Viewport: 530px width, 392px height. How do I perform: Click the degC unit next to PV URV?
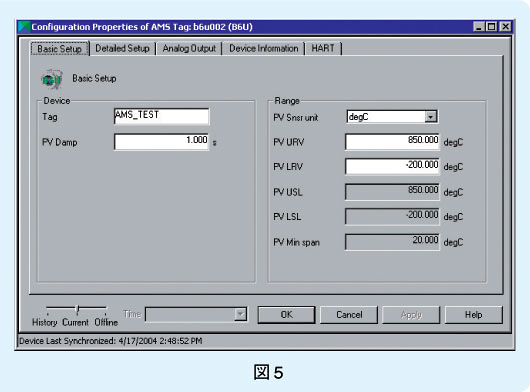(453, 142)
